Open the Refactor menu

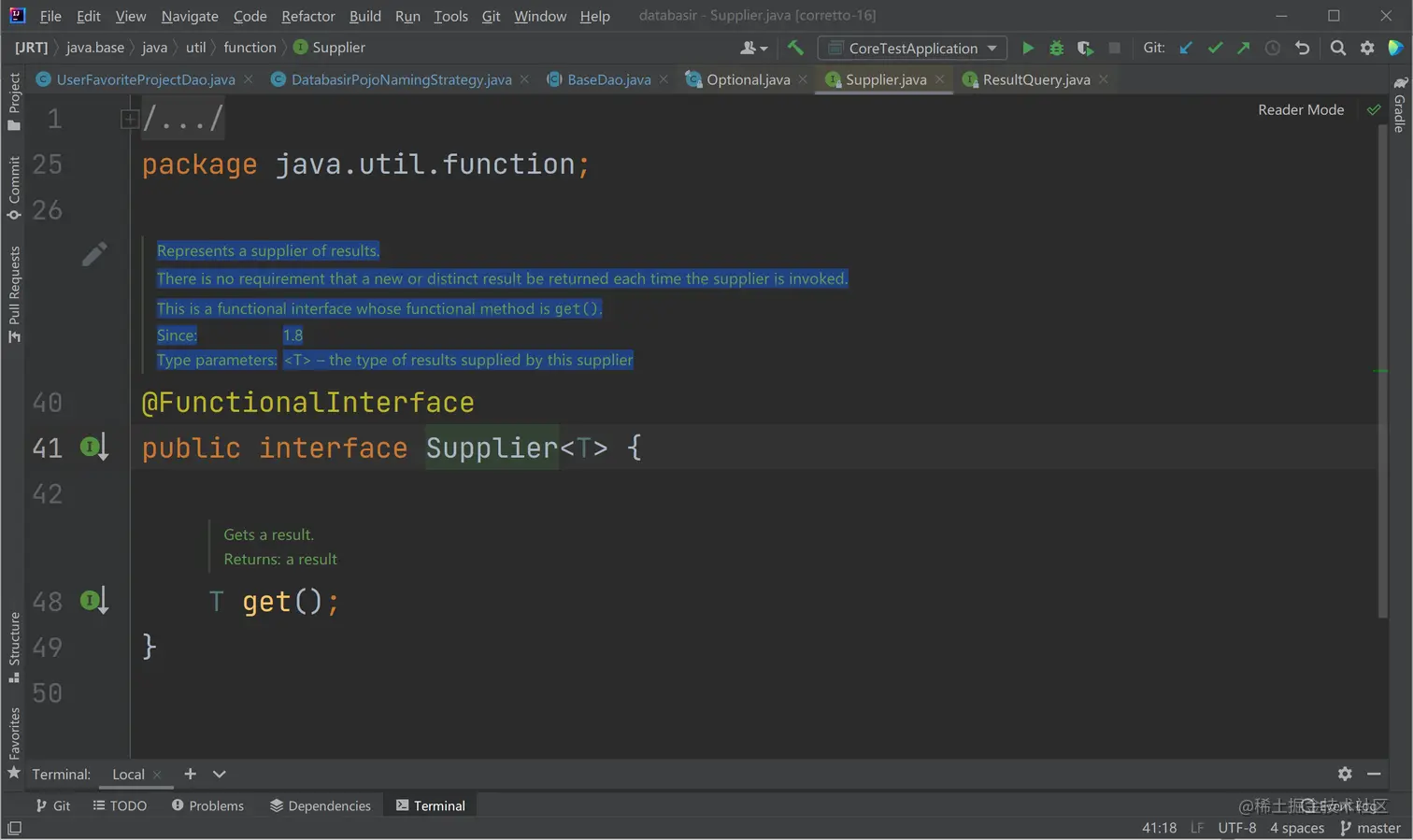coord(308,16)
